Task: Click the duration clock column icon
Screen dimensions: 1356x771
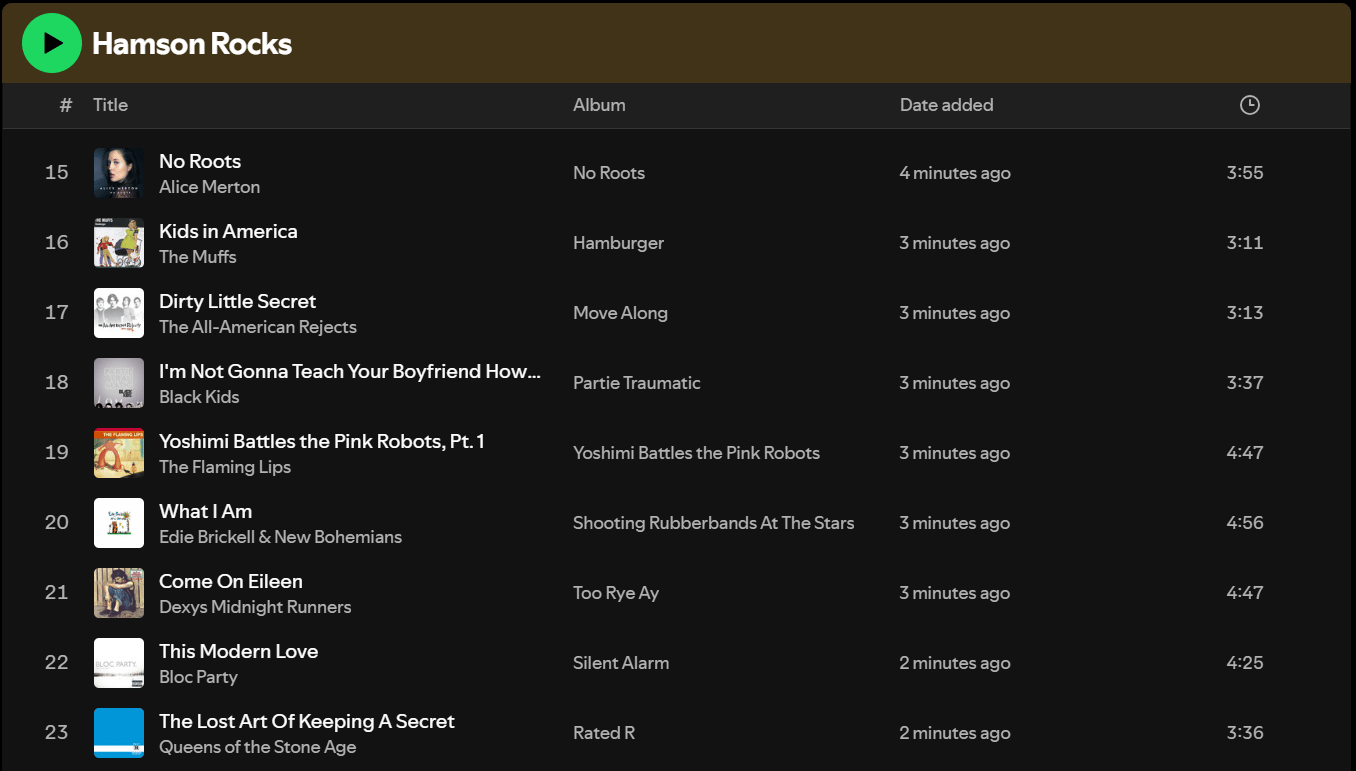Action: (1249, 105)
